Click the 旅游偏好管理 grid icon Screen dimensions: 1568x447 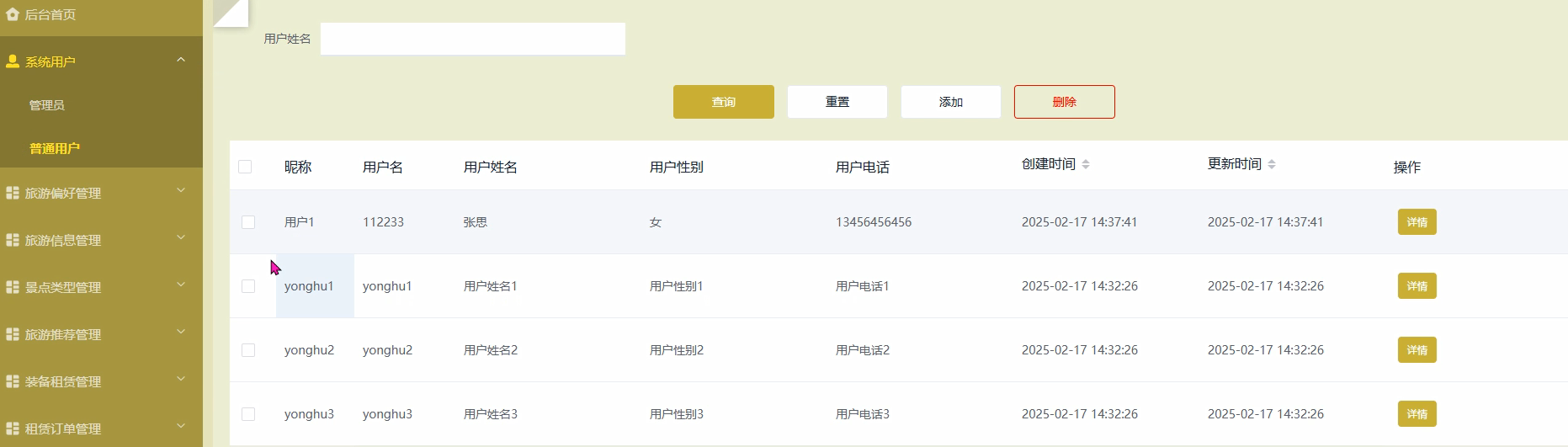click(12, 193)
